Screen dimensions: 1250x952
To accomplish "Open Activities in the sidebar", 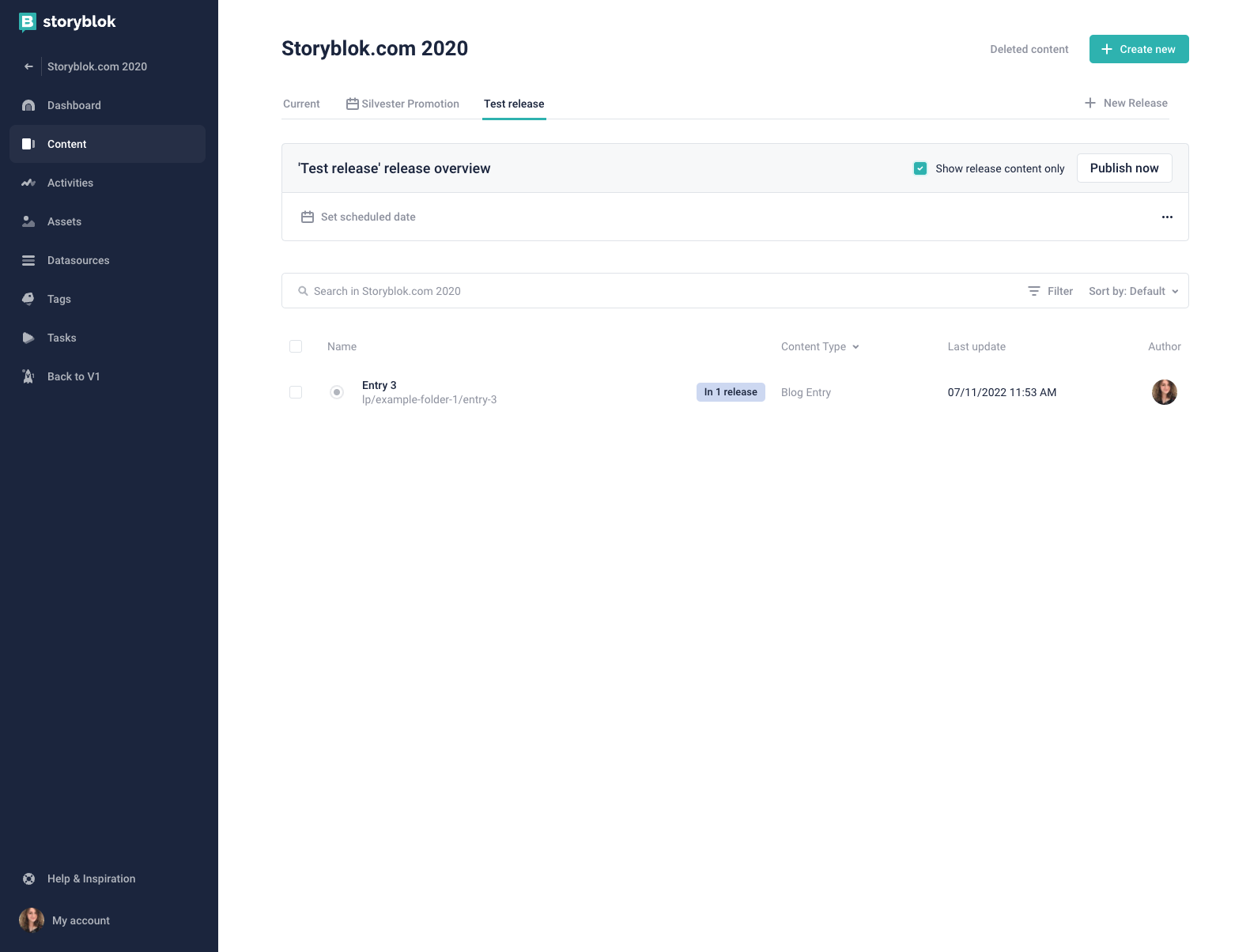I will pyautogui.click(x=108, y=183).
